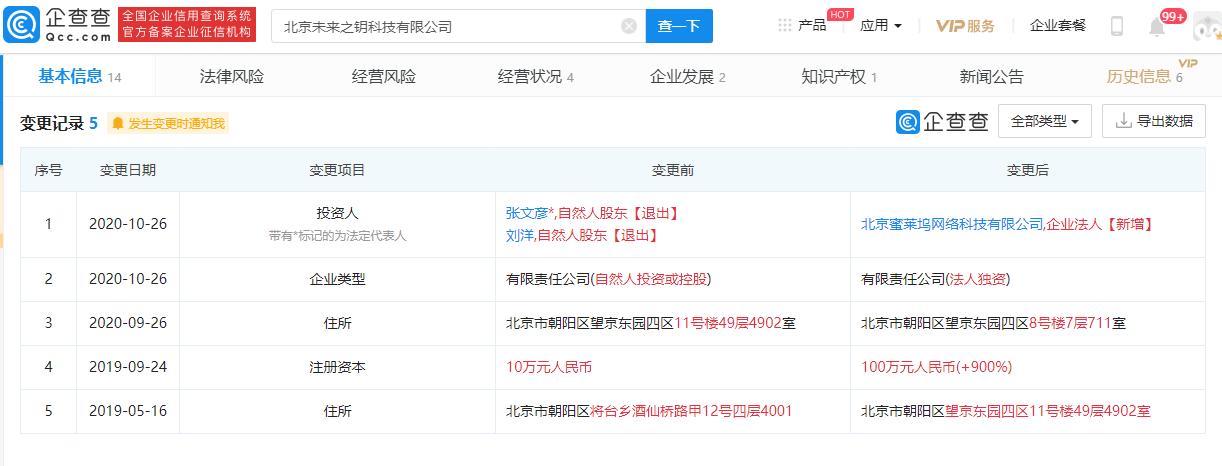1222x466 pixels.
Task: Open the 全部类型 filter dropdown
Action: click(x=1044, y=121)
